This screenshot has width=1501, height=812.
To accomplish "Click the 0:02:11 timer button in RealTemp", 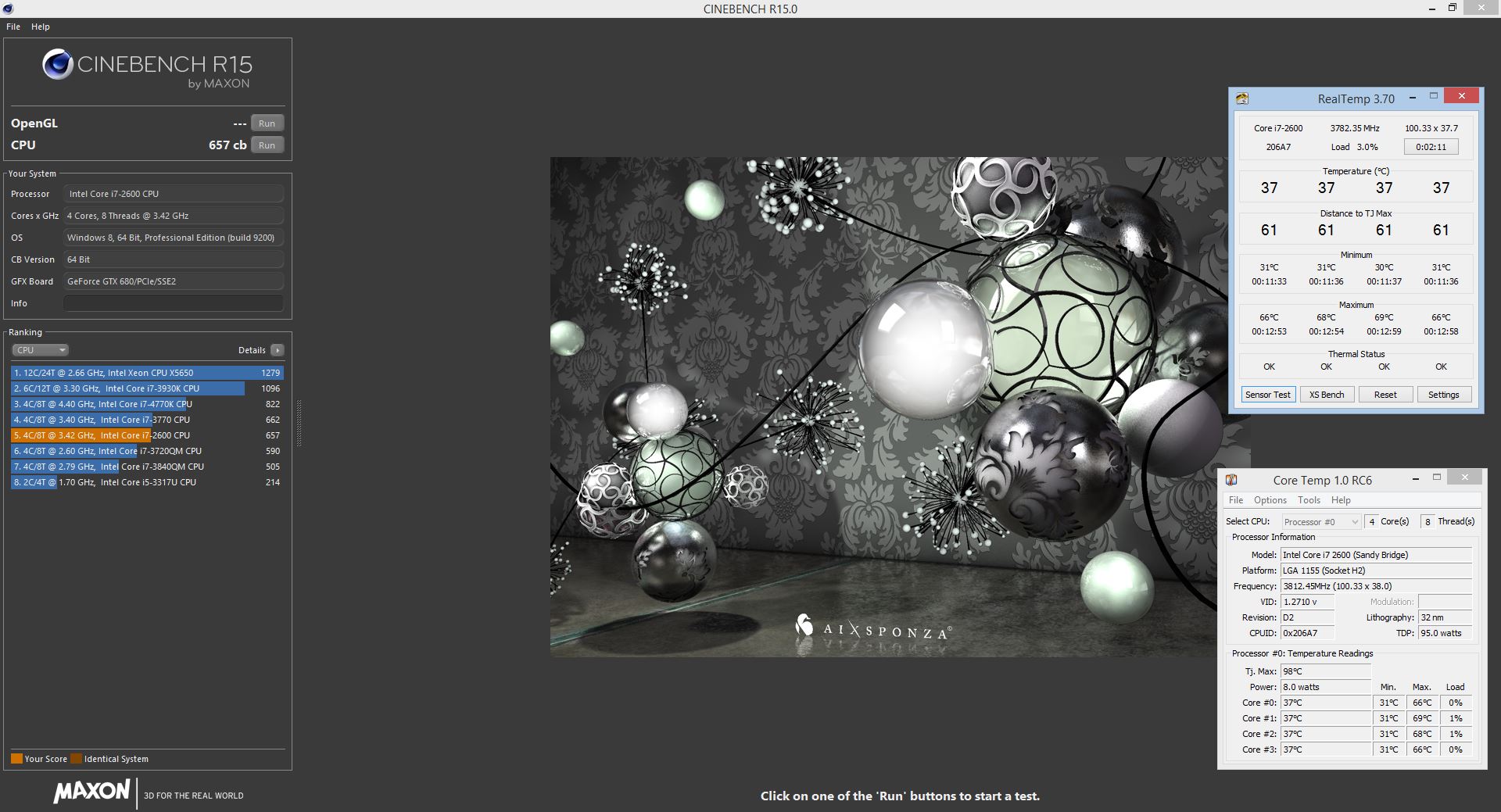I will coord(1431,147).
